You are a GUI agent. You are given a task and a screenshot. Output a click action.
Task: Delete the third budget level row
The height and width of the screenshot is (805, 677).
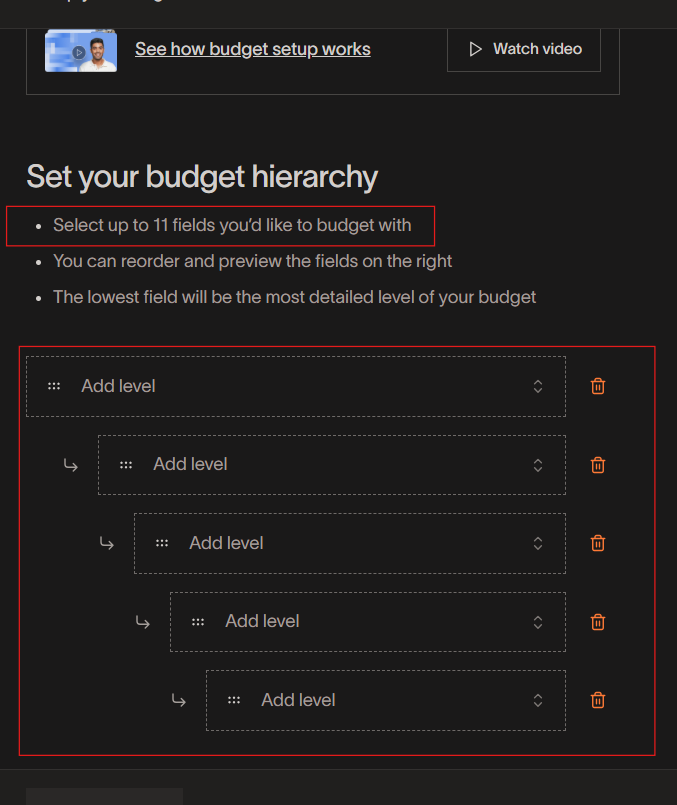tap(598, 543)
